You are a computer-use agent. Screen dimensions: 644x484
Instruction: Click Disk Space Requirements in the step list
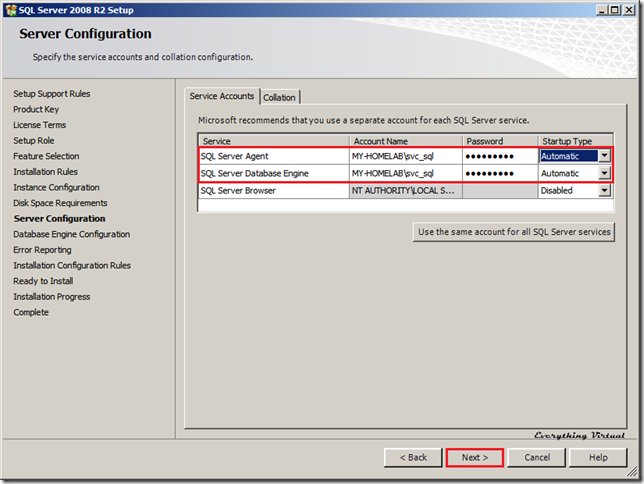click(x=60, y=203)
